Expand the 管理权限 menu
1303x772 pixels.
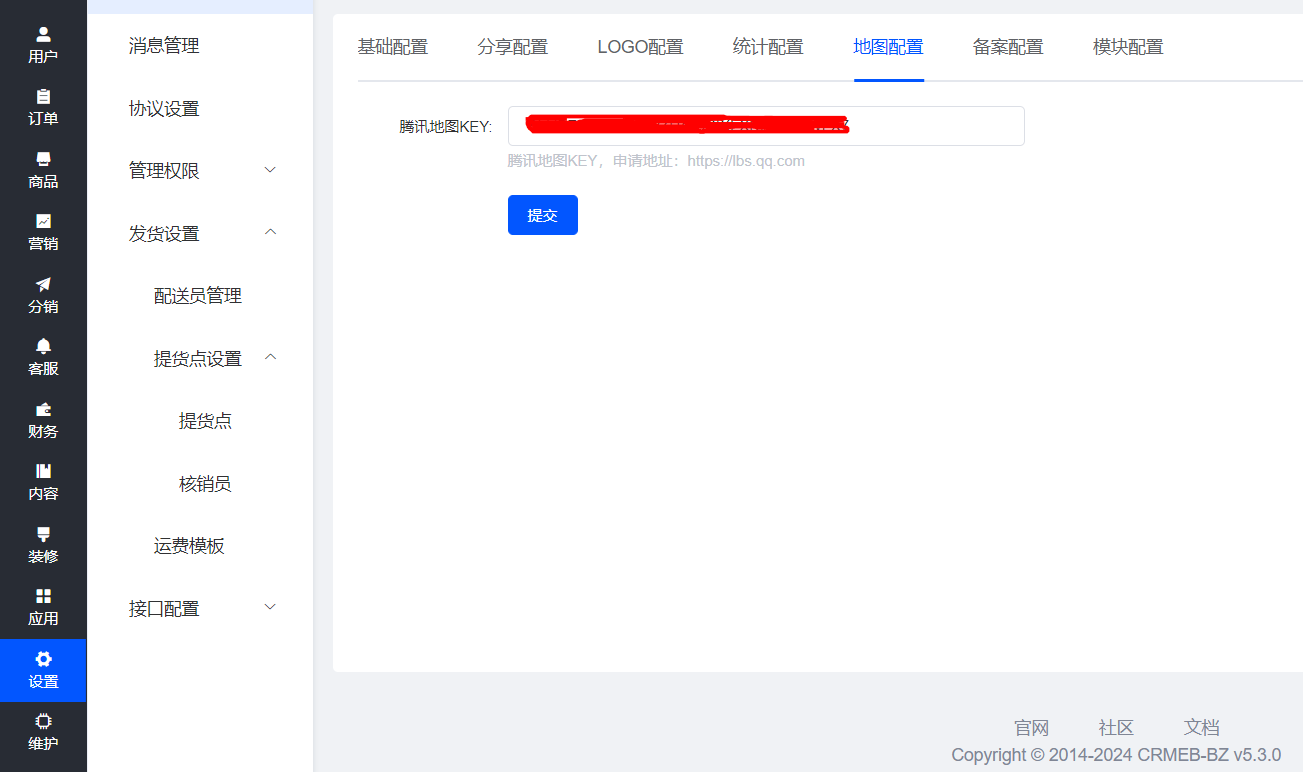click(200, 171)
